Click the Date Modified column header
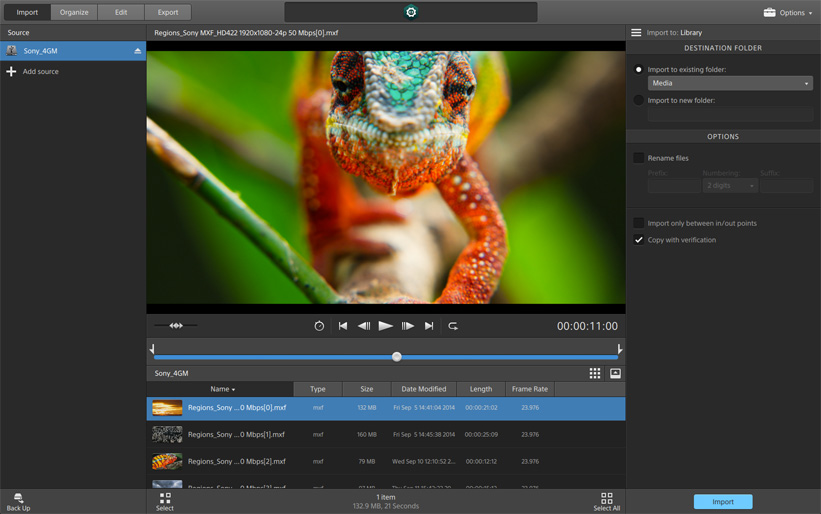This screenshot has height=514, width=821. (424, 389)
